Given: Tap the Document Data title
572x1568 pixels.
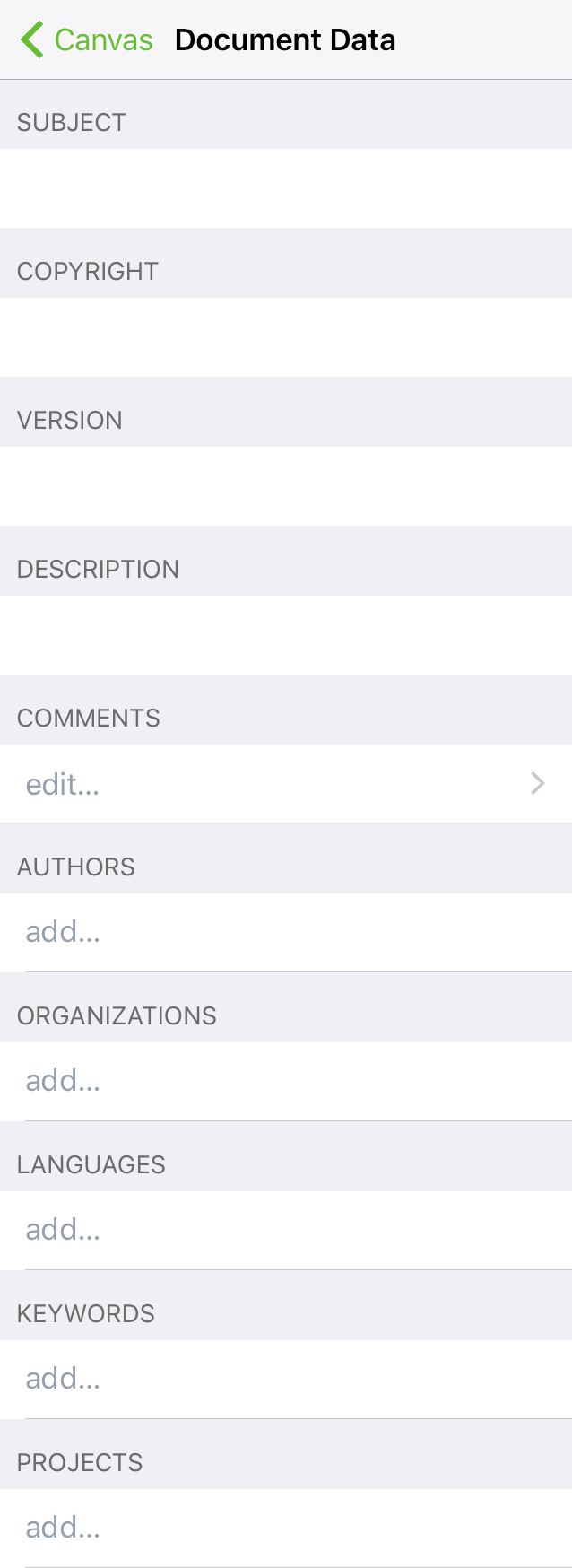Looking at the screenshot, I should (x=285, y=39).
